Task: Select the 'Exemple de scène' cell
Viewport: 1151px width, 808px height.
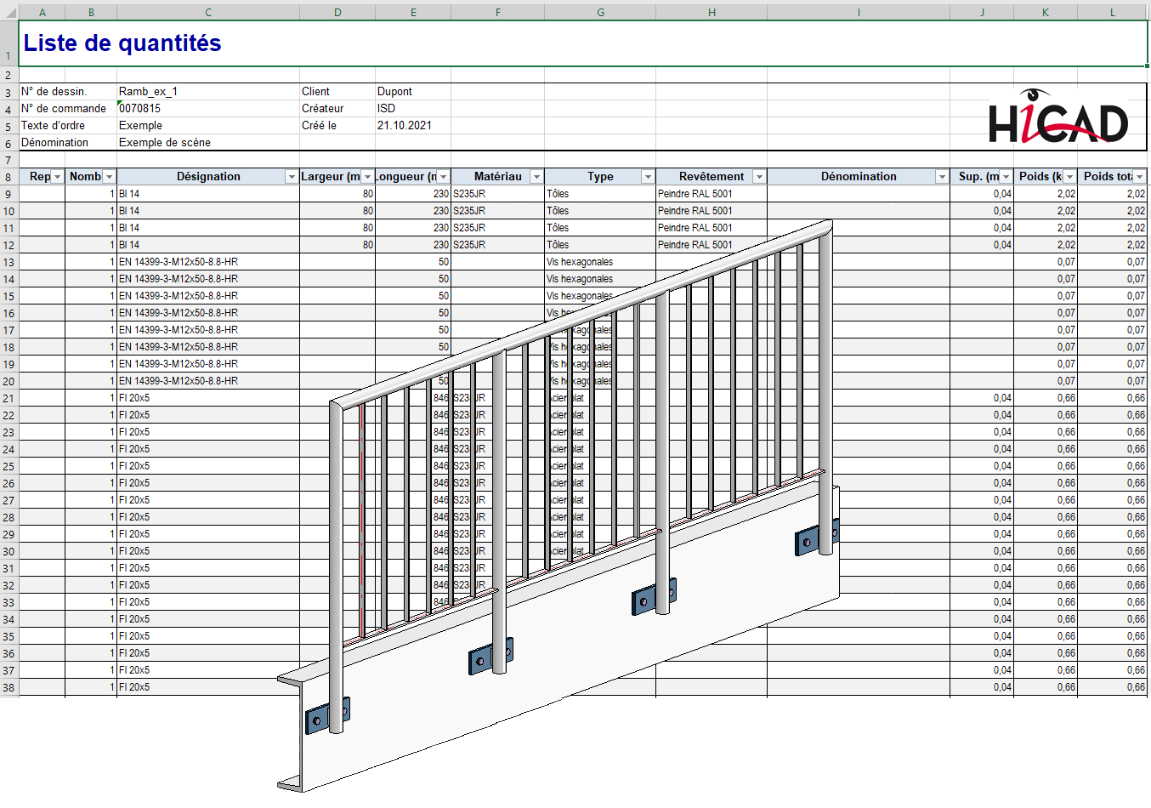Action: click(165, 143)
